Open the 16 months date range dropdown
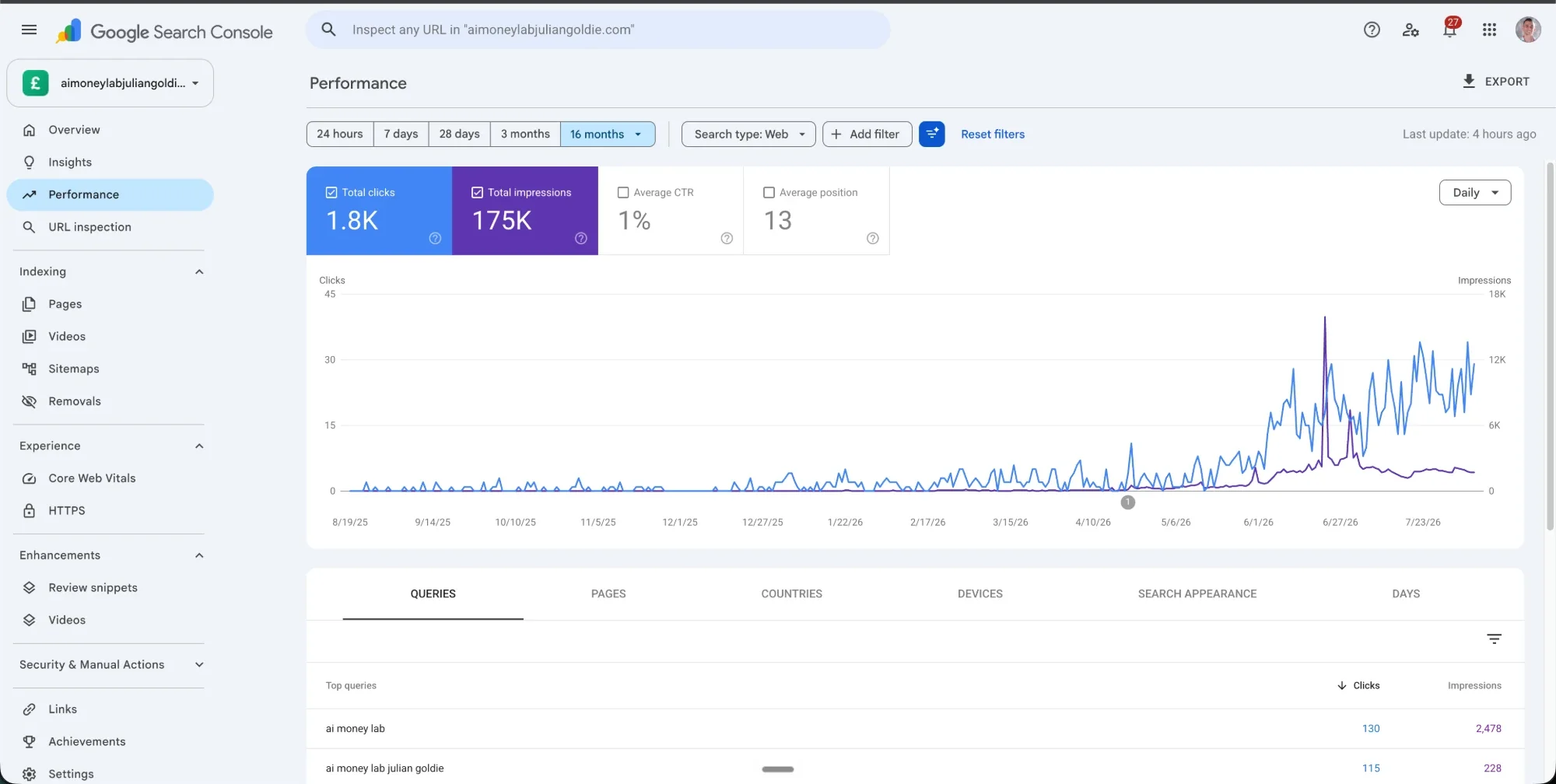This screenshot has height=784, width=1556. (x=608, y=134)
